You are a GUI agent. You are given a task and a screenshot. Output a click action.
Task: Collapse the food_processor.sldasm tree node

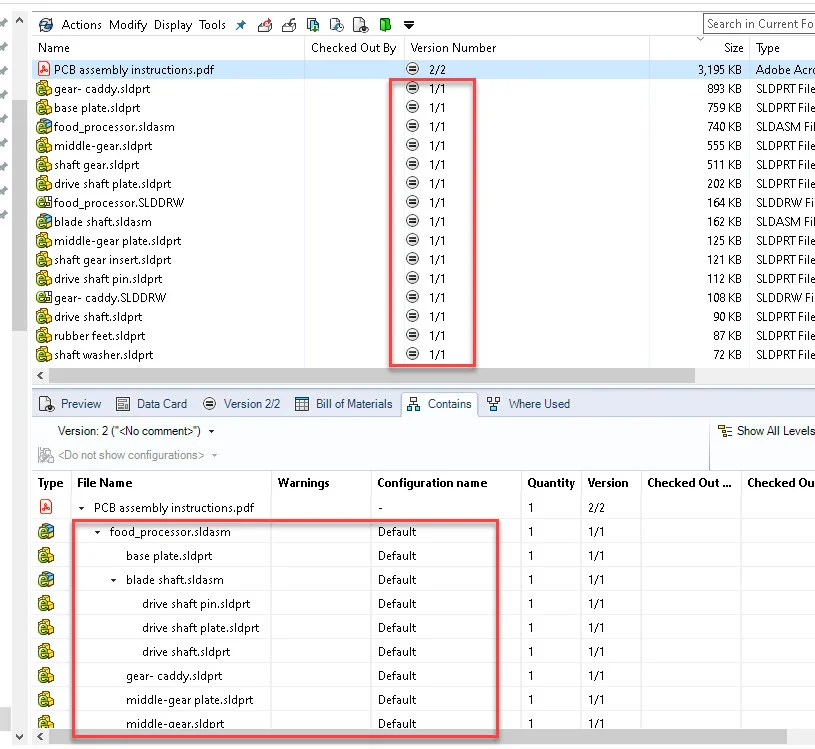98,532
